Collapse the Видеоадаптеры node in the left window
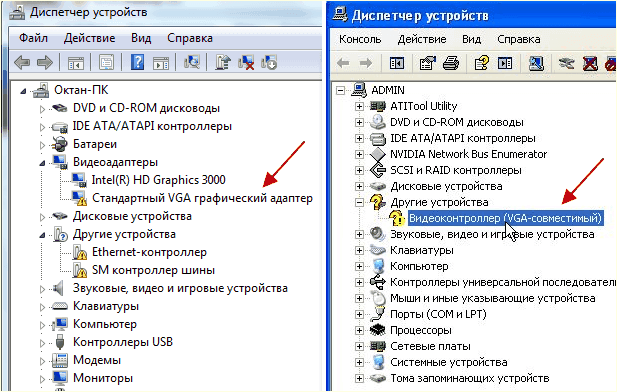Screen dimensions: 617x392 tap(42, 163)
